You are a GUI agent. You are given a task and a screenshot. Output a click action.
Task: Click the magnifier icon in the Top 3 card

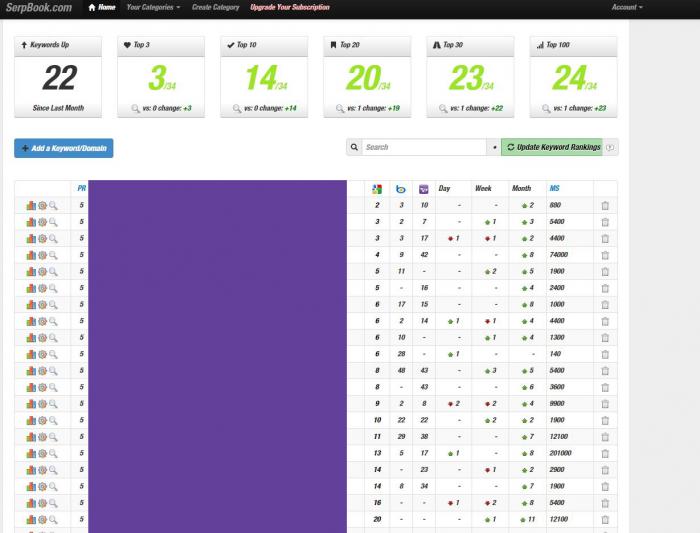(x=136, y=108)
